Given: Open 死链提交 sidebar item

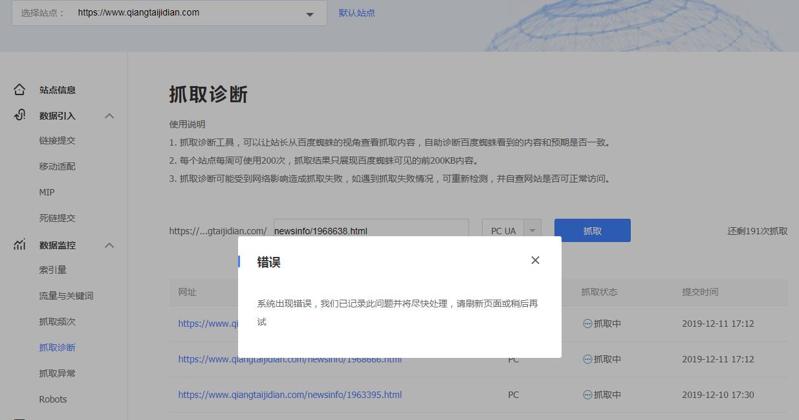Looking at the screenshot, I should 57,218.
